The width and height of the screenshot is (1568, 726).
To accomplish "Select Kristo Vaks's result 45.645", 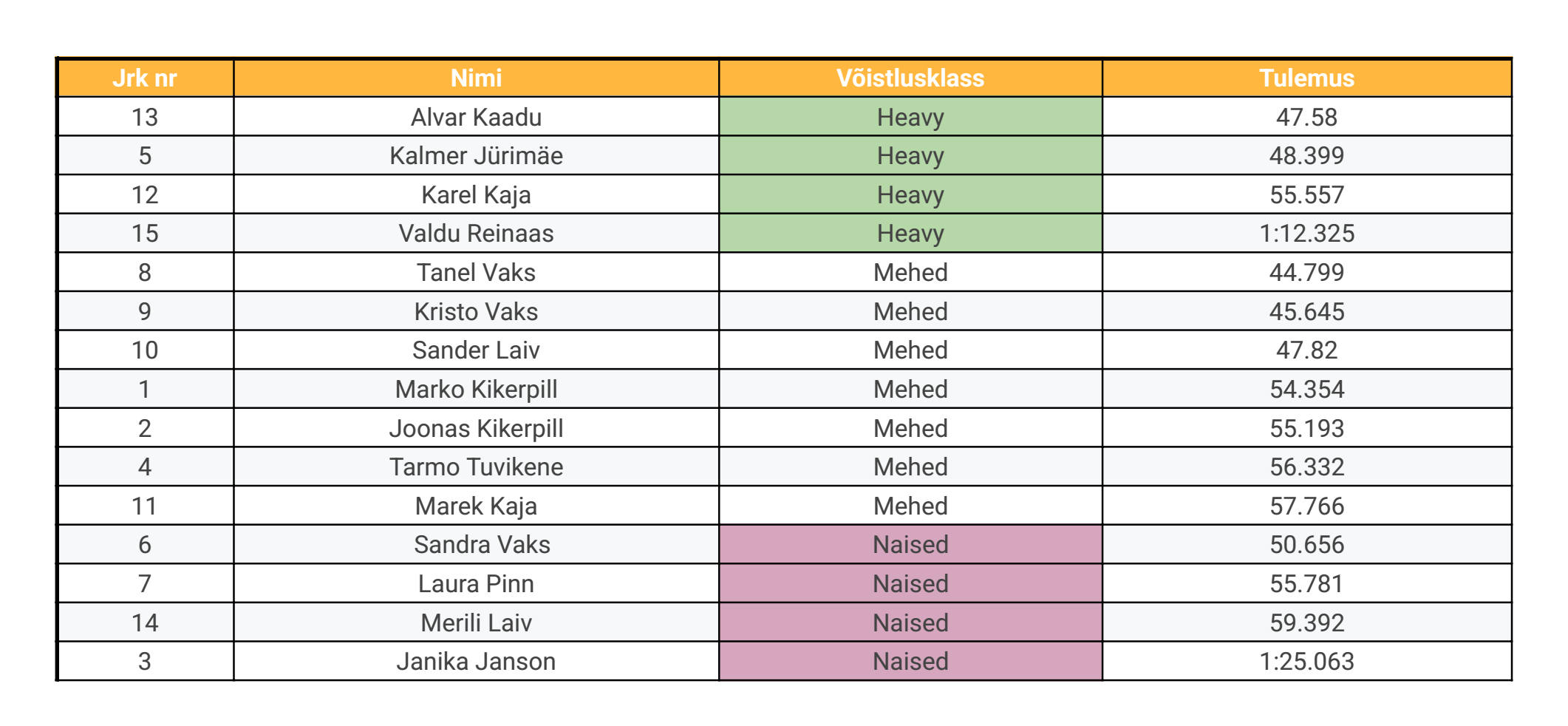I will (1306, 312).
